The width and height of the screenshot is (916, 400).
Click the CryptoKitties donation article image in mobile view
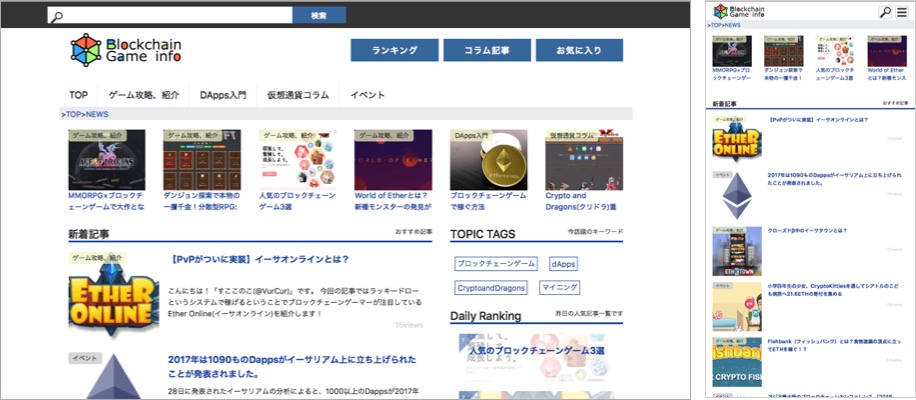[x=737, y=307]
